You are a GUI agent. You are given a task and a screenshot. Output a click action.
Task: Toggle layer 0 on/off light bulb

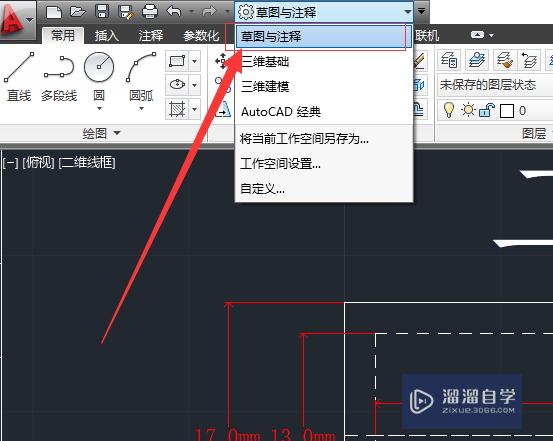click(x=449, y=110)
